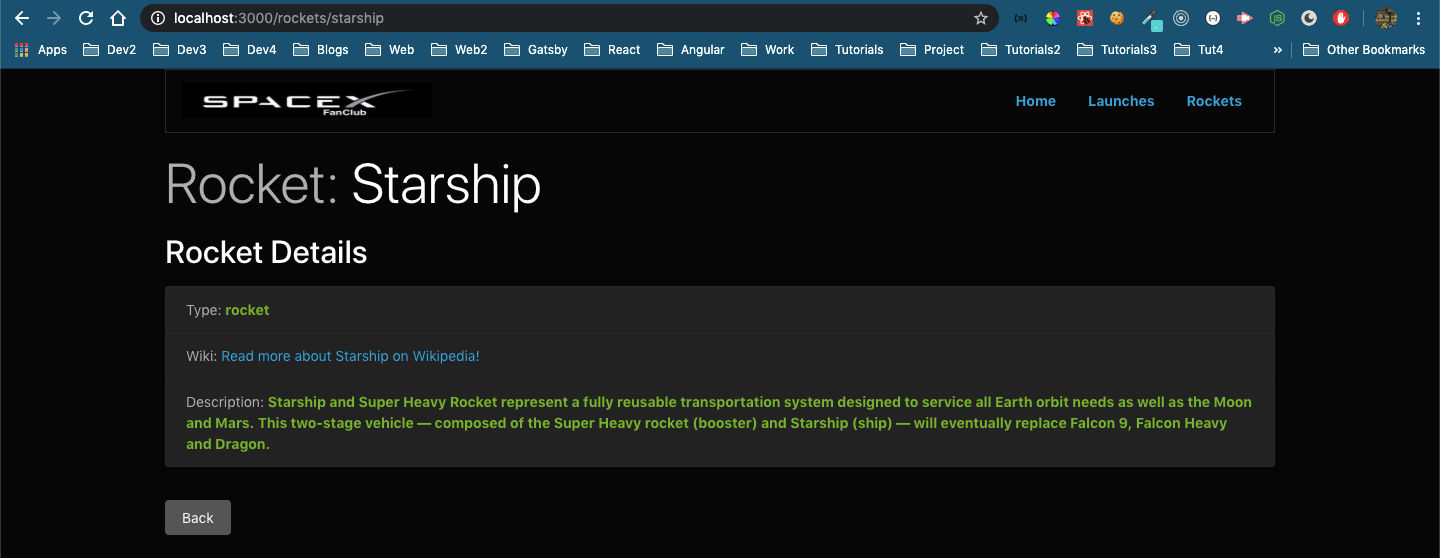Click the browser back arrow

pos(22,18)
